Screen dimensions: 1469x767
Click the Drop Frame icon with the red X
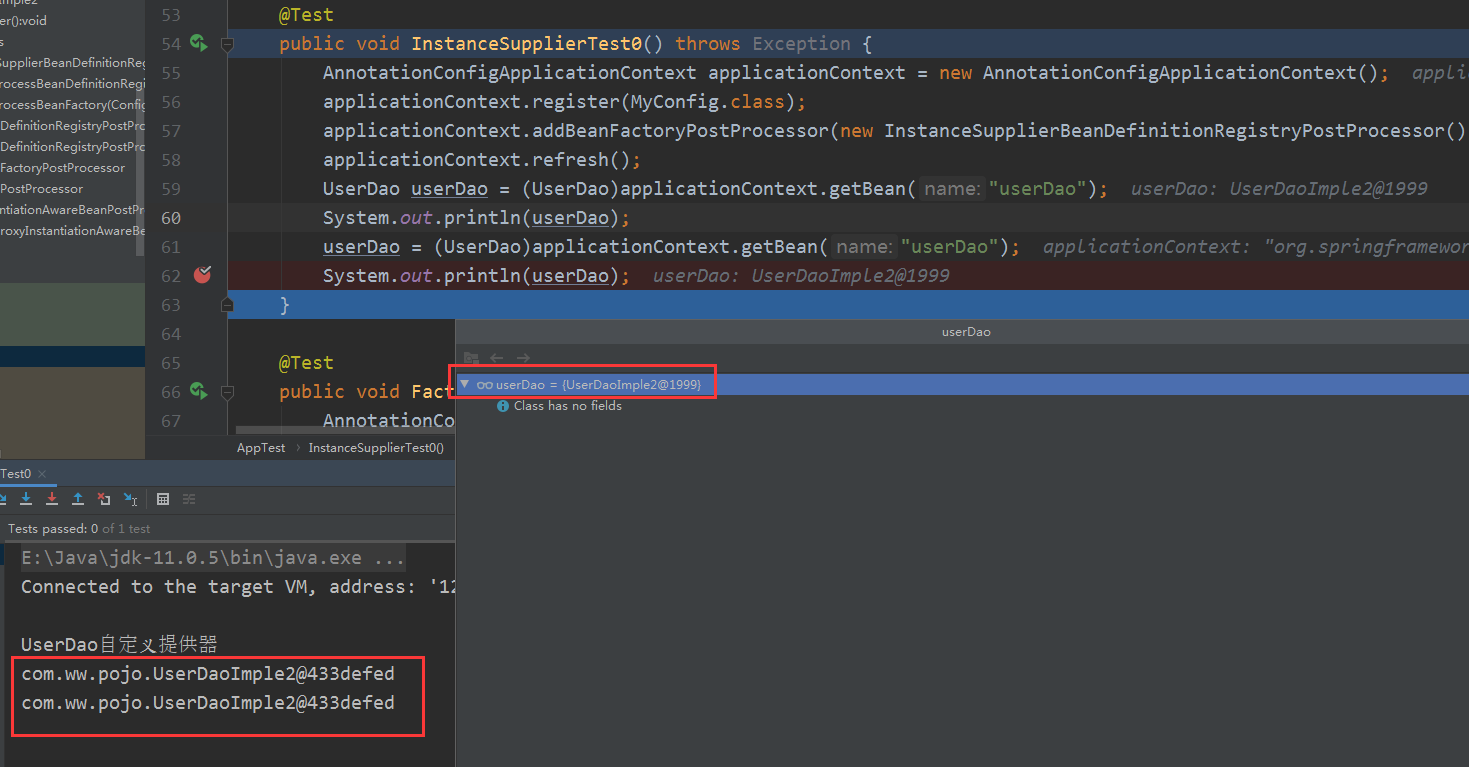(104, 499)
